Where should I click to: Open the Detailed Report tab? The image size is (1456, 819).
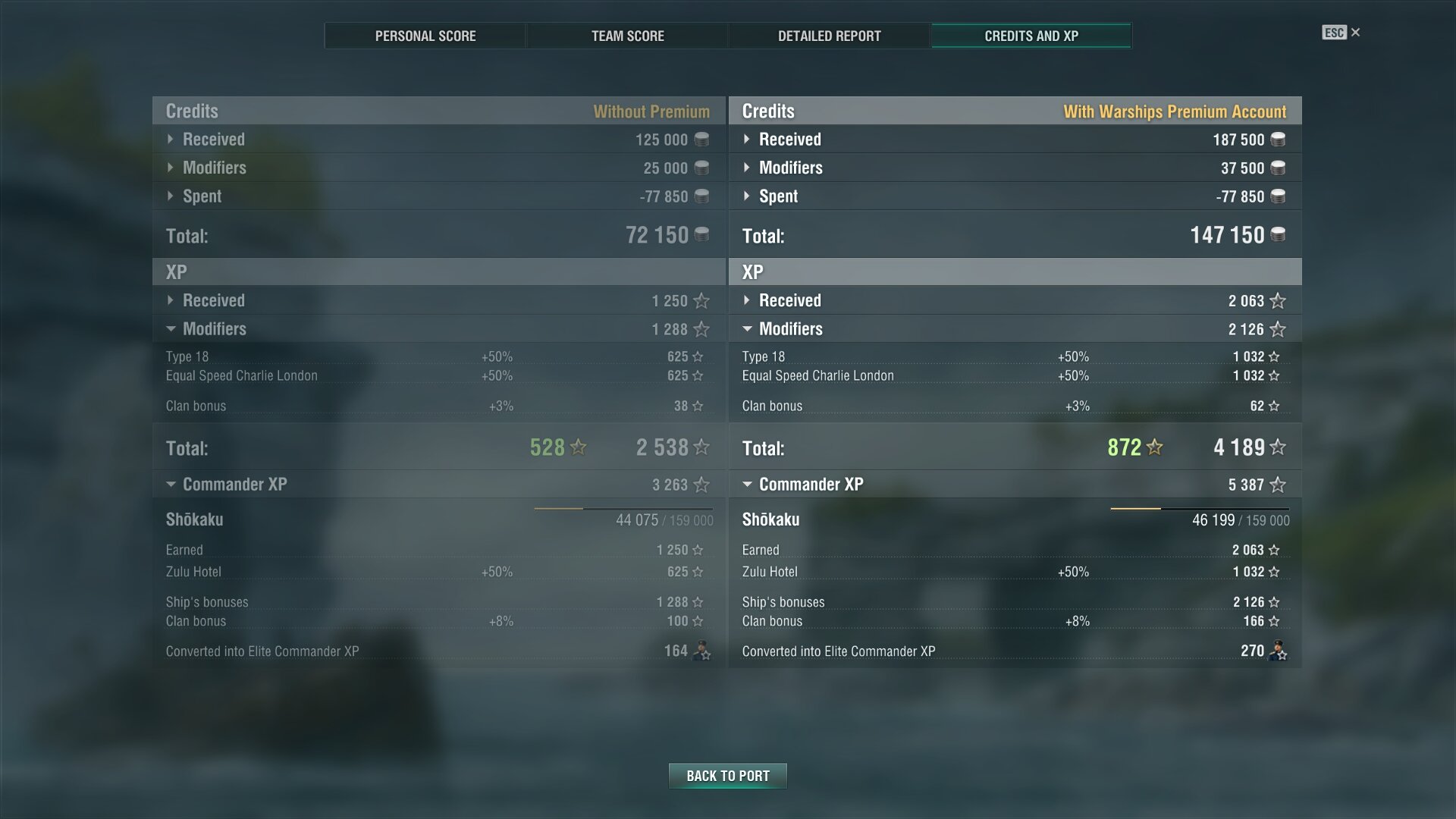829,36
